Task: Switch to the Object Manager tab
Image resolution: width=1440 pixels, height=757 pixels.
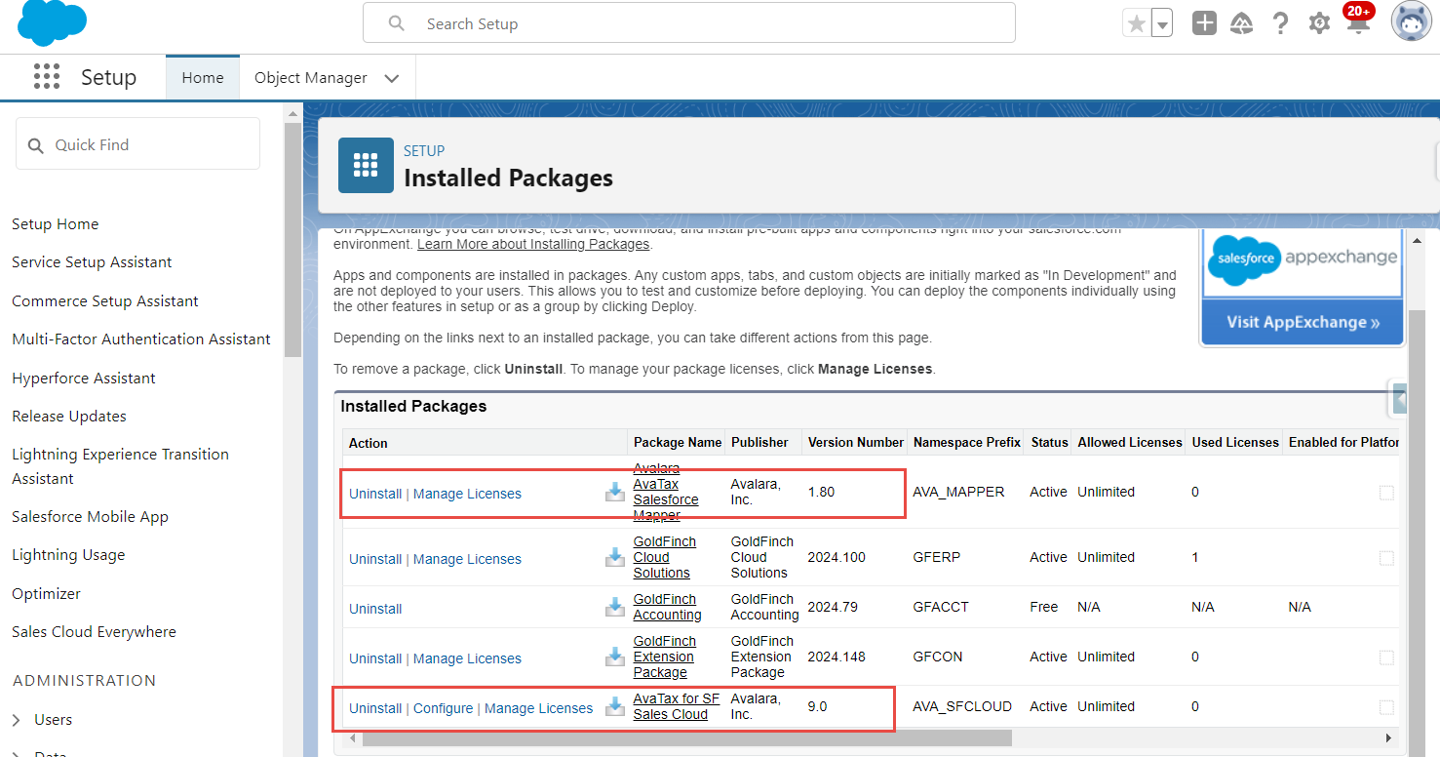Action: pos(311,77)
